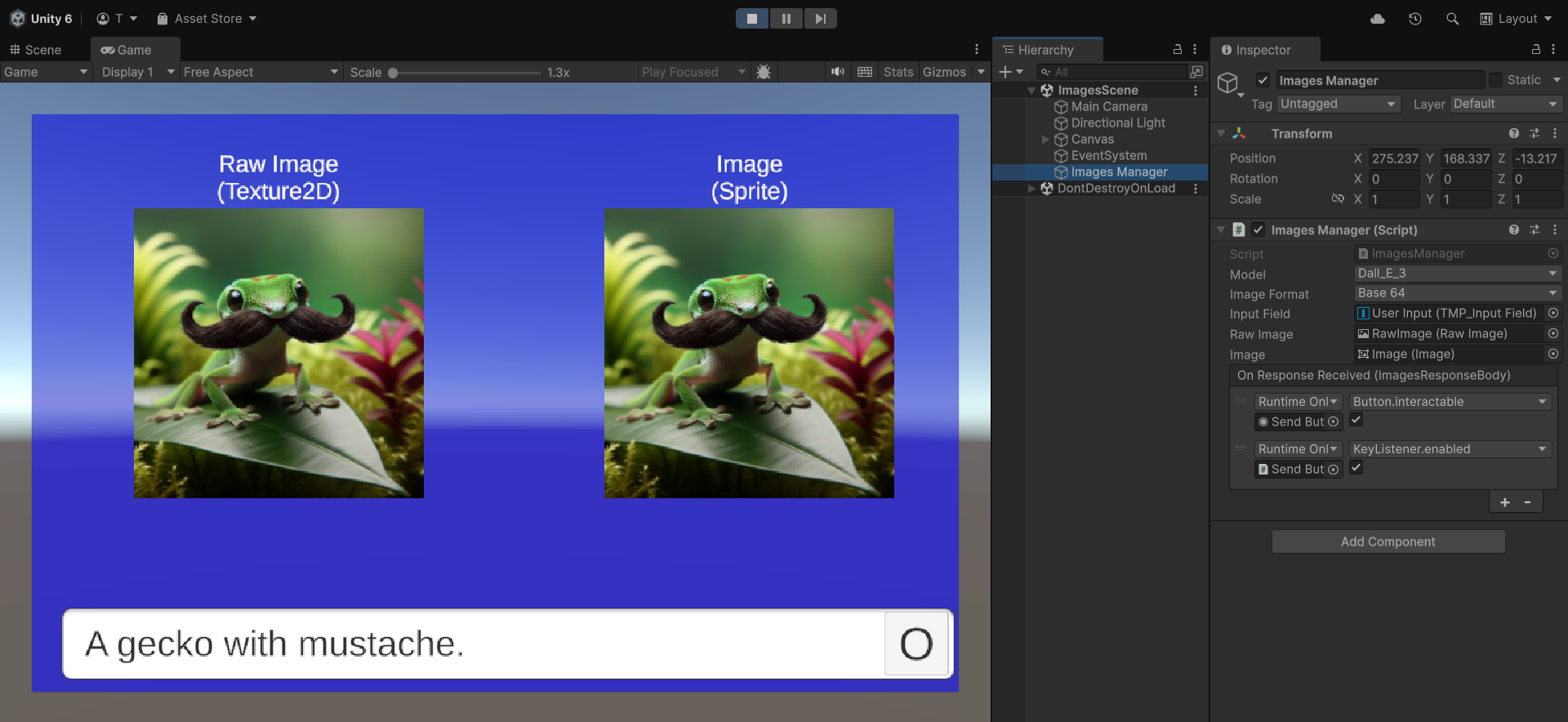1568x722 pixels.
Task: Select Directional Light in Hierarchy
Action: pos(1118,123)
